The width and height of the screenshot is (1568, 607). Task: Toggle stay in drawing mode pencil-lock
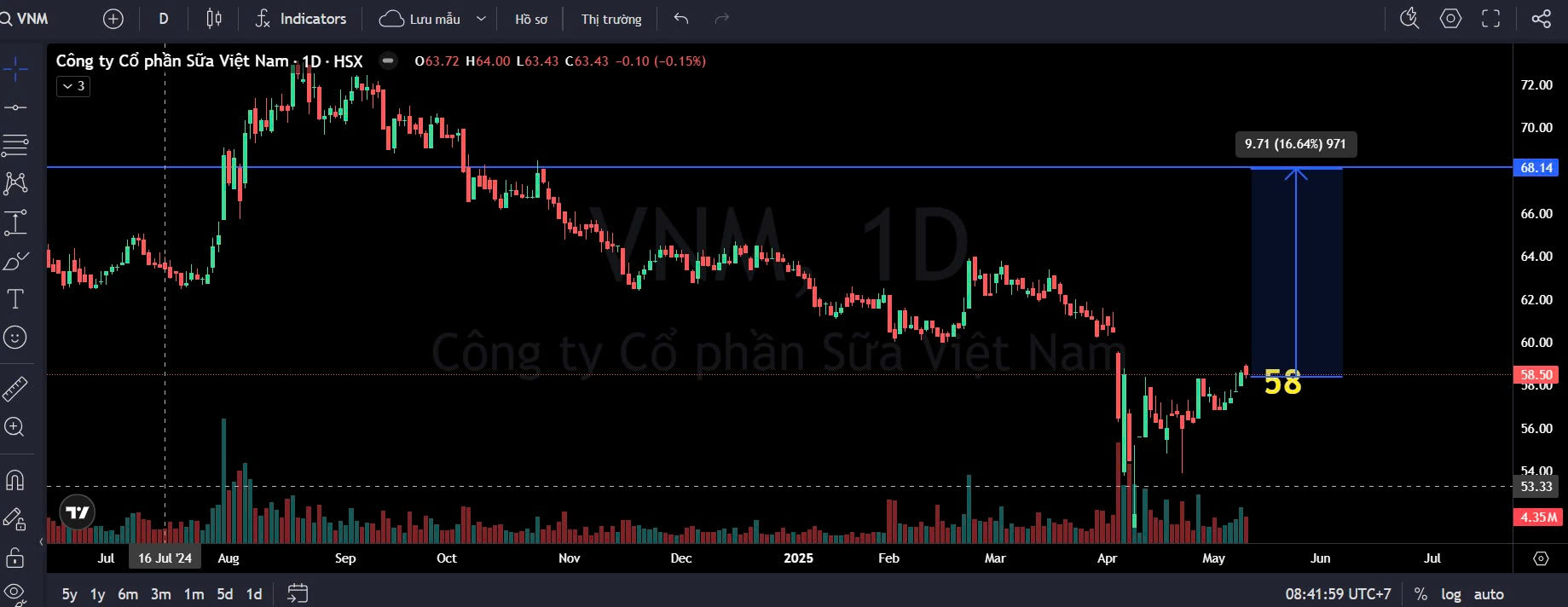click(x=15, y=518)
